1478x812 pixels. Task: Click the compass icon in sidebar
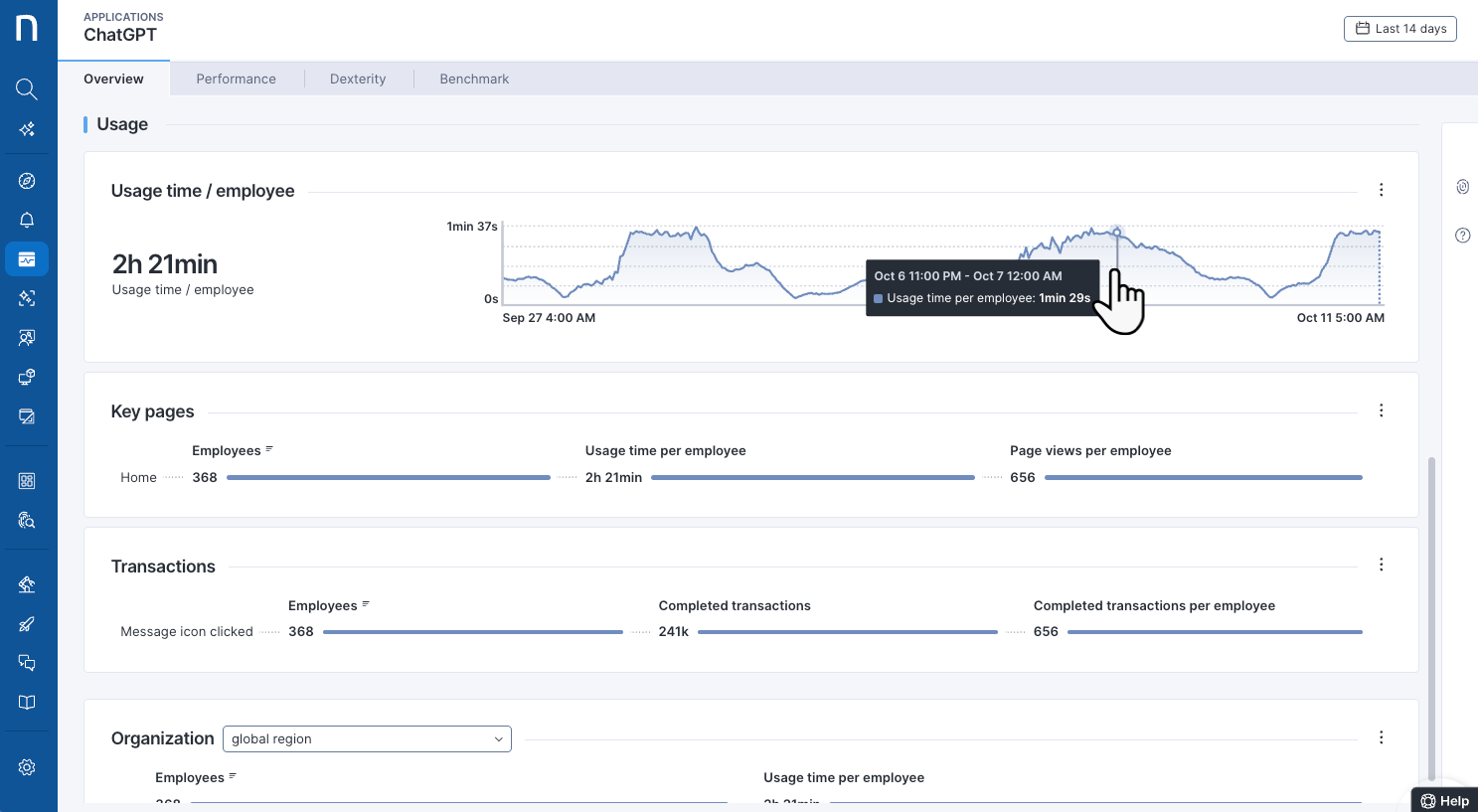[27, 181]
